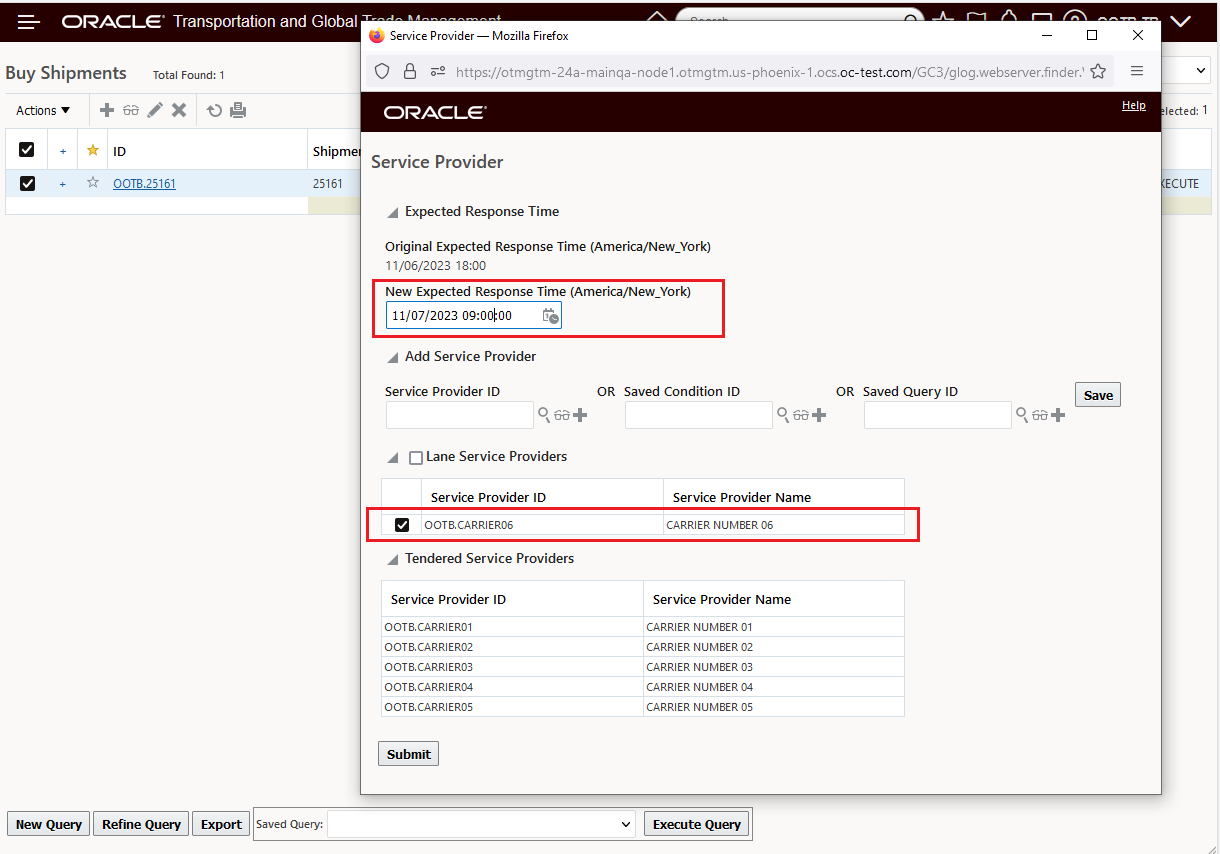Expand the plus in shipment OOTB.25161 row
Image resolution: width=1220 pixels, height=854 pixels.
(x=62, y=184)
